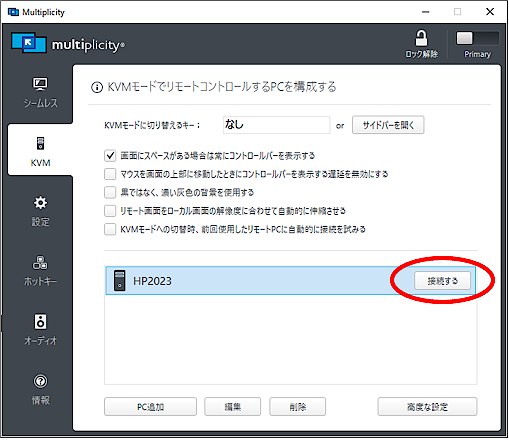Click the サイドバーを開く button
The image size is (509, 440).
click(388, 125)
